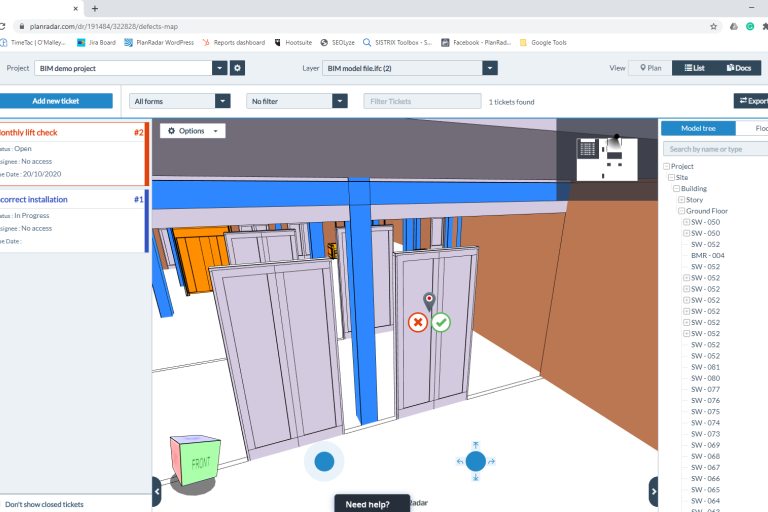This screenshot has height=512, width=768.
Task: View site info via address lock icon
Action: point(22,26)
